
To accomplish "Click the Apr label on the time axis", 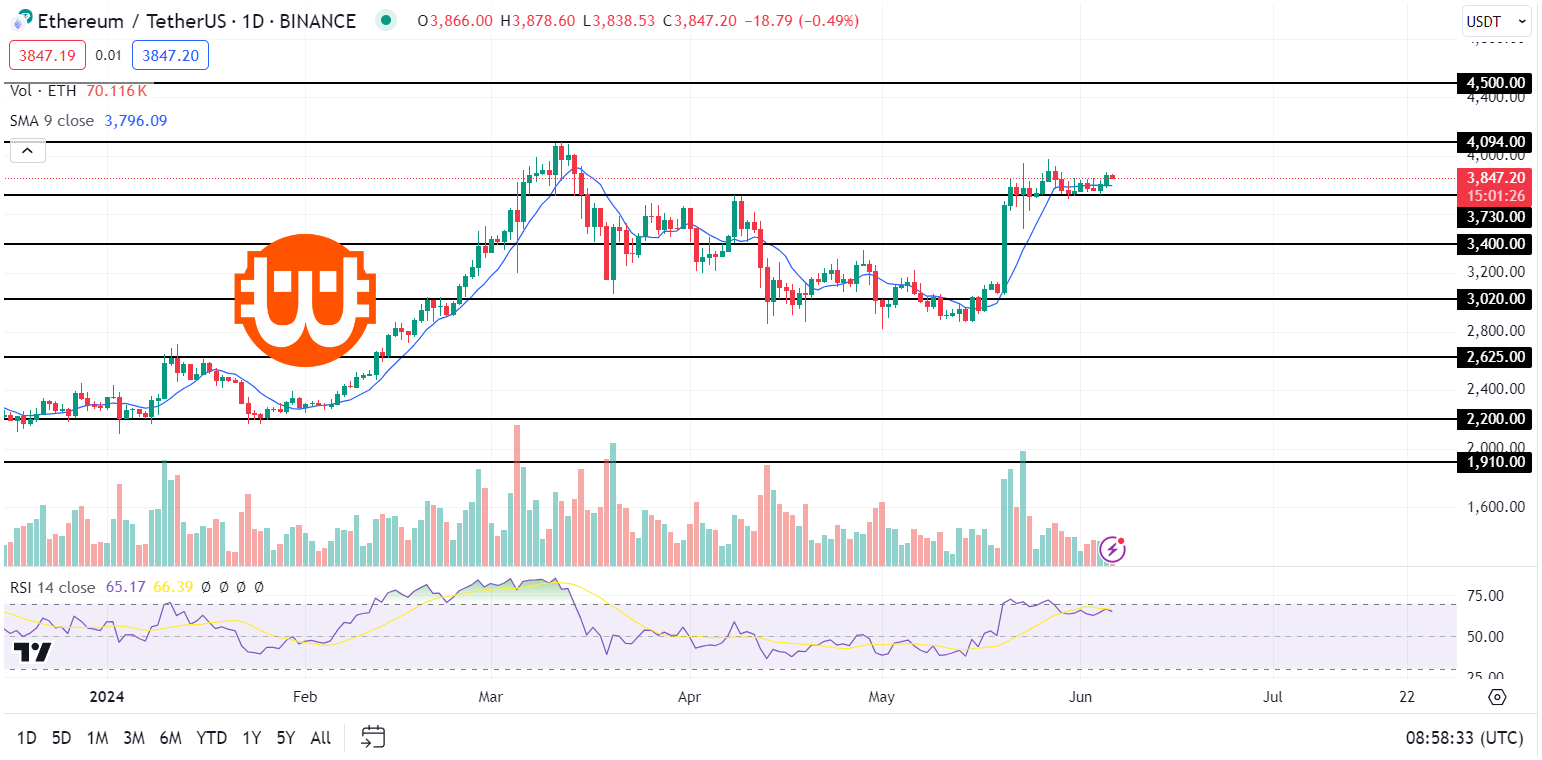I will (x=689, y=696).
